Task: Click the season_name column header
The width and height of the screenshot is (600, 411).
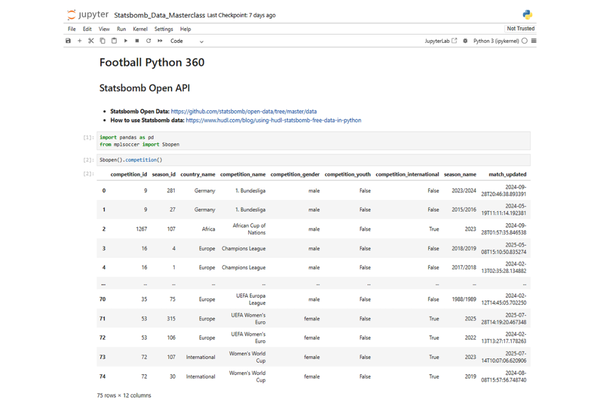Action: (460, 175)
